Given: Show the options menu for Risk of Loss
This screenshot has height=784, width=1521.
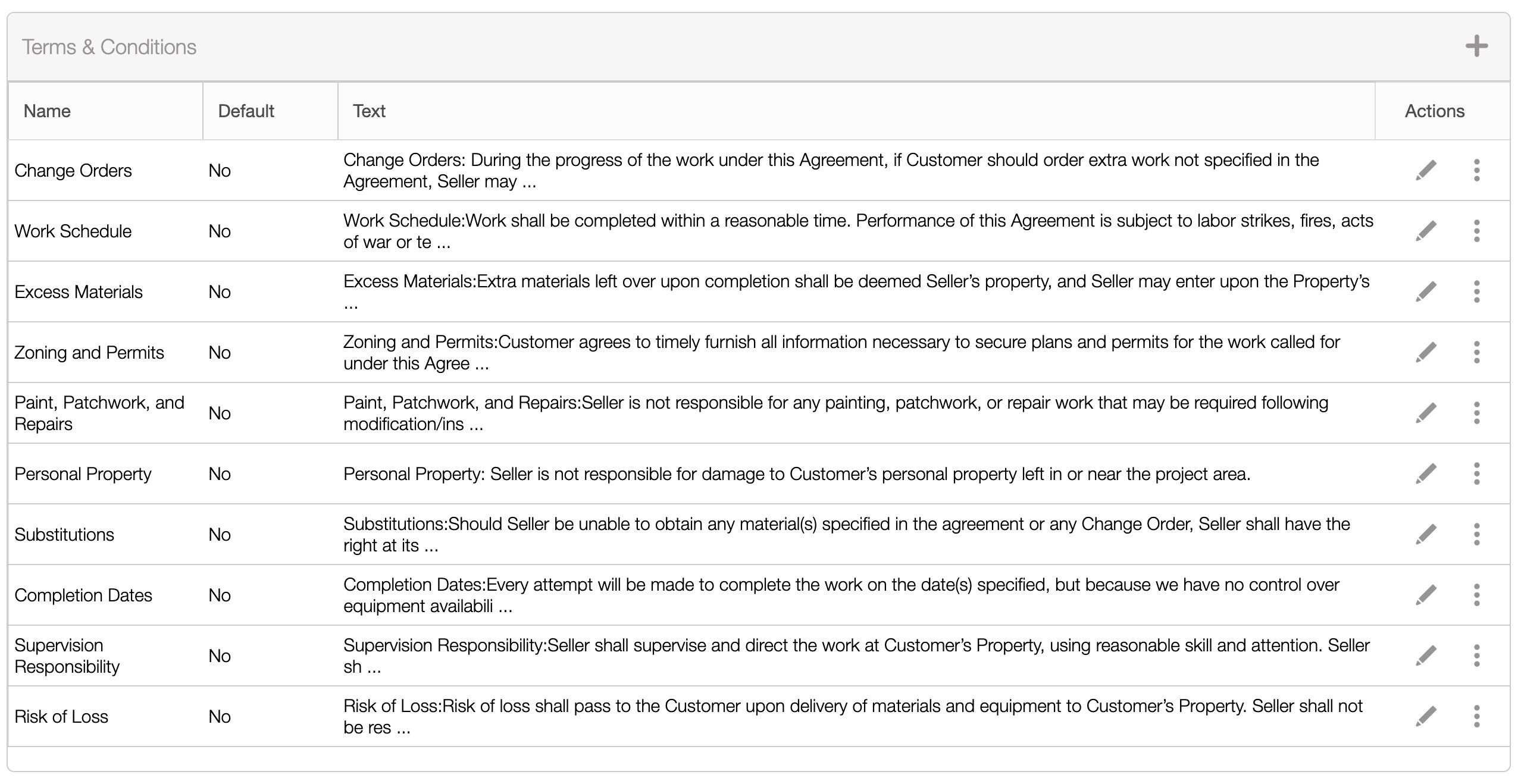Looking at the screenshot, I should (1476, 717).
